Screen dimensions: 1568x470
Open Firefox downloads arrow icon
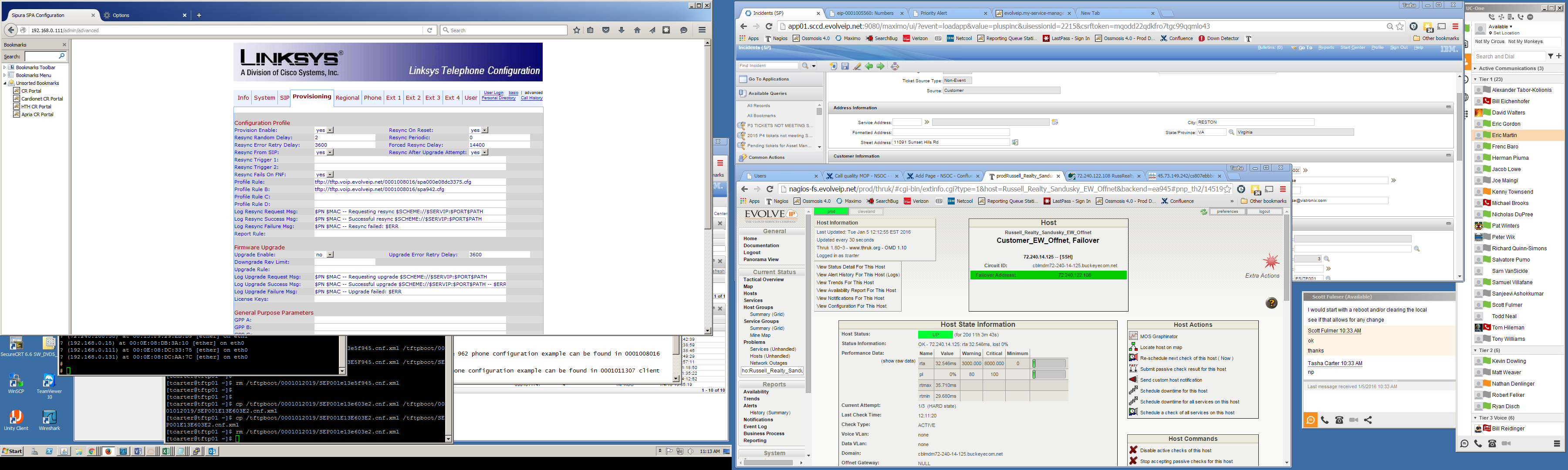point(621,30)
